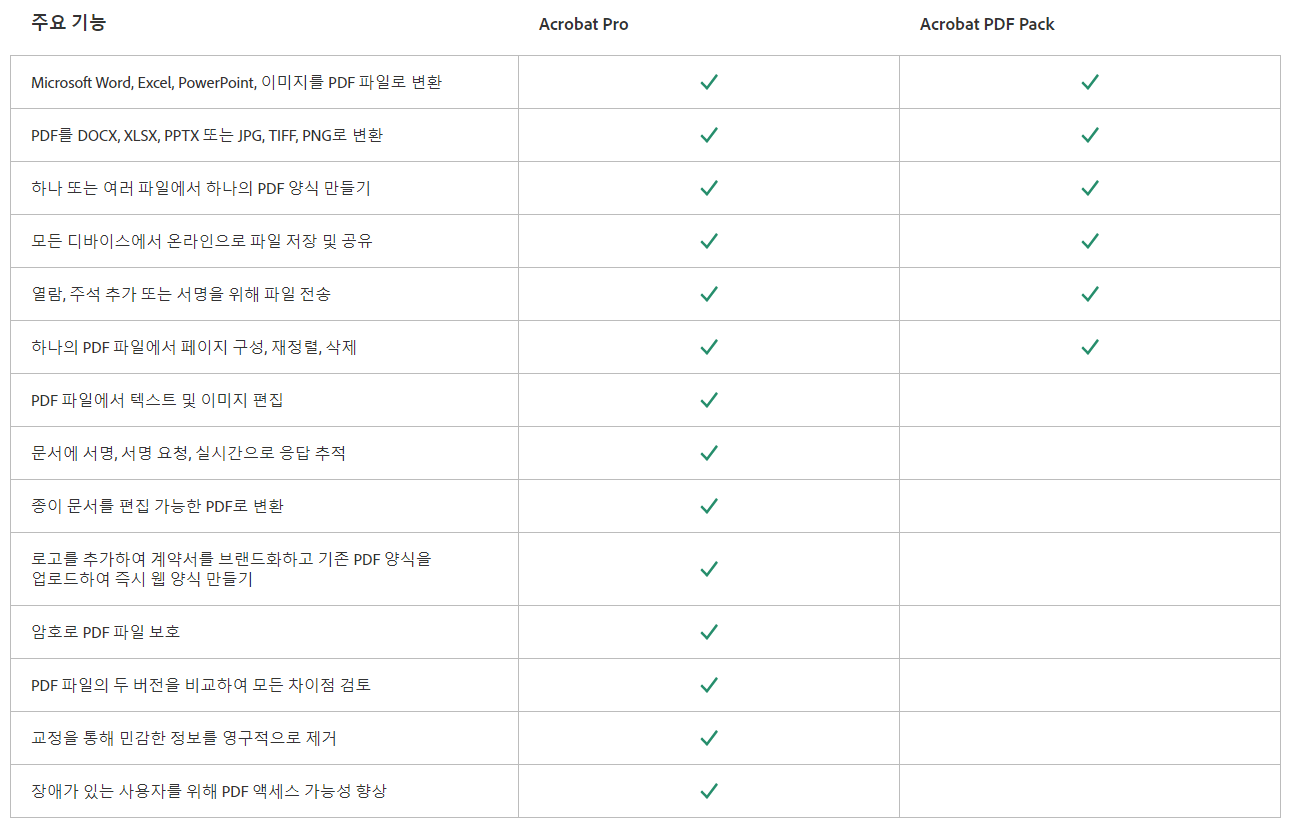Click Acrobat Pro checkmark for 텍스트 및 이미지 편집

[x=709, y=400]
